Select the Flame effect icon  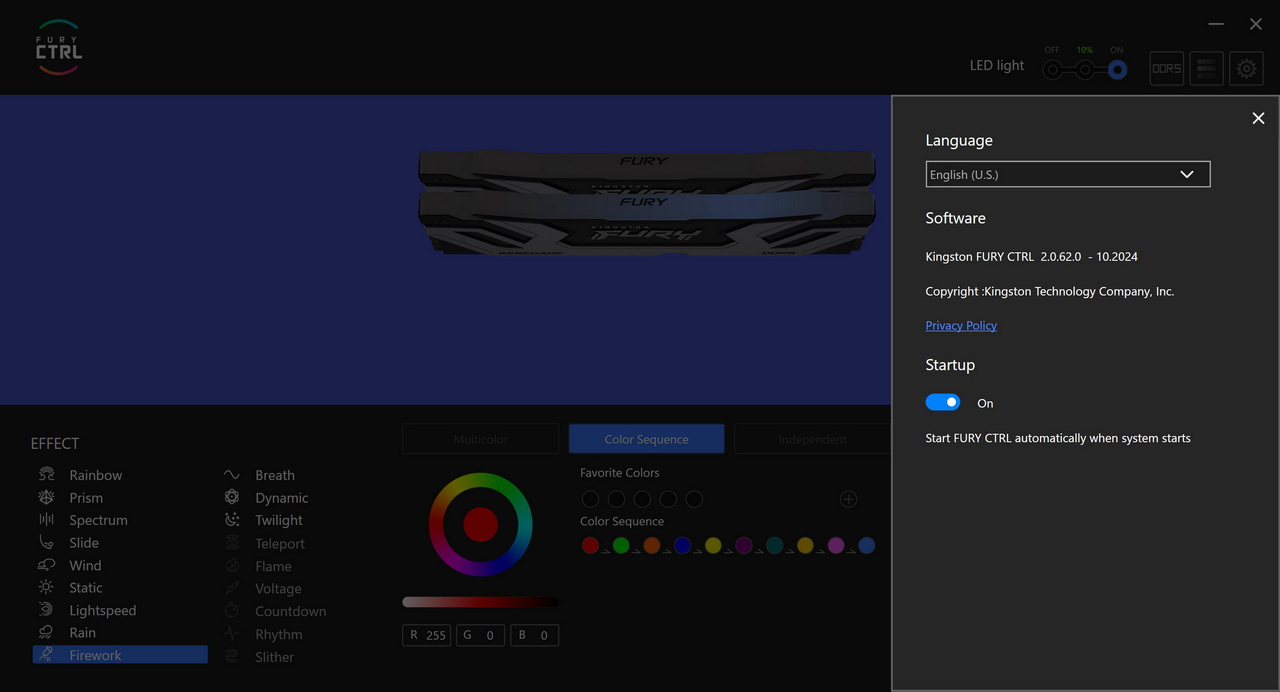tap(232, 566)
